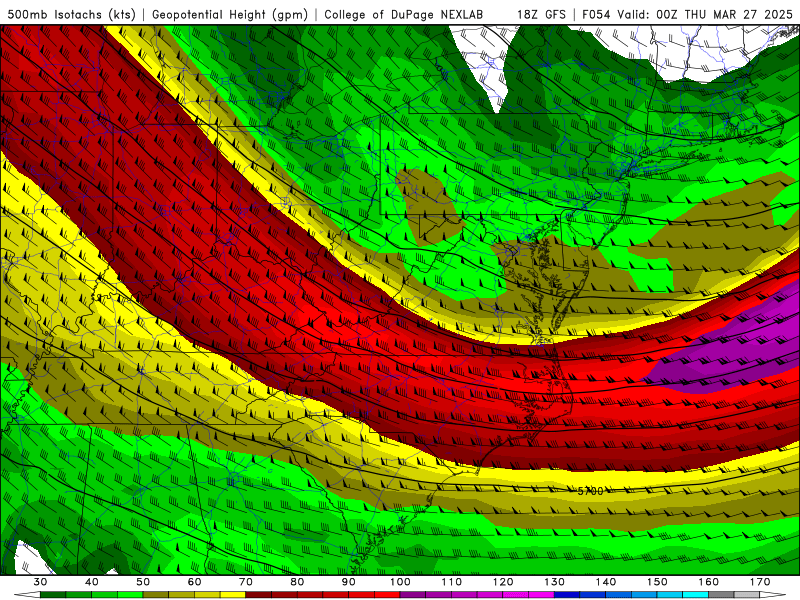Click the '170' legend value
The height and width of the screenshot is (600, 800).
coord(760,582)
